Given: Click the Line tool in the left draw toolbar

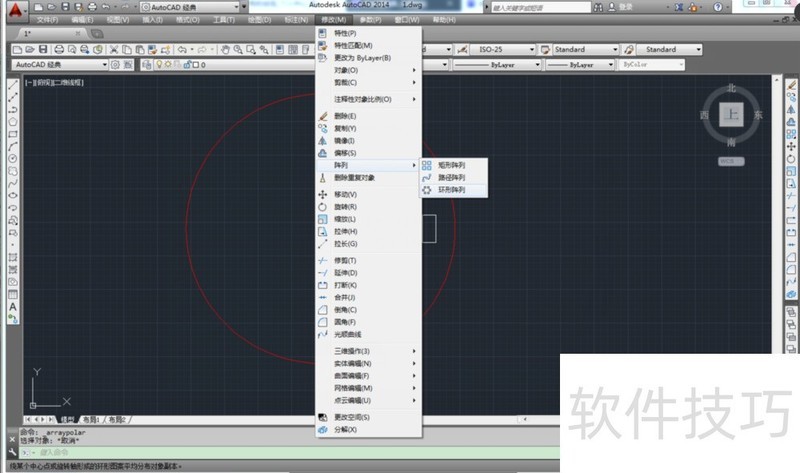Looking at the screenshot, I should 13,85.
